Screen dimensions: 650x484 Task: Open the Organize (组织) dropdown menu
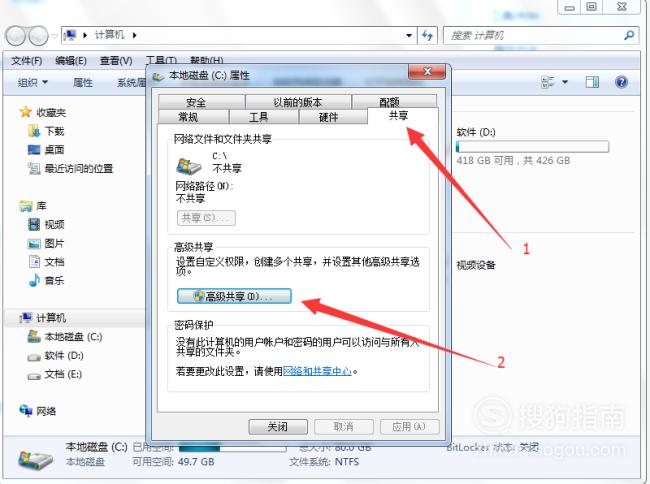pyautogui.click(x=33, y=82)
